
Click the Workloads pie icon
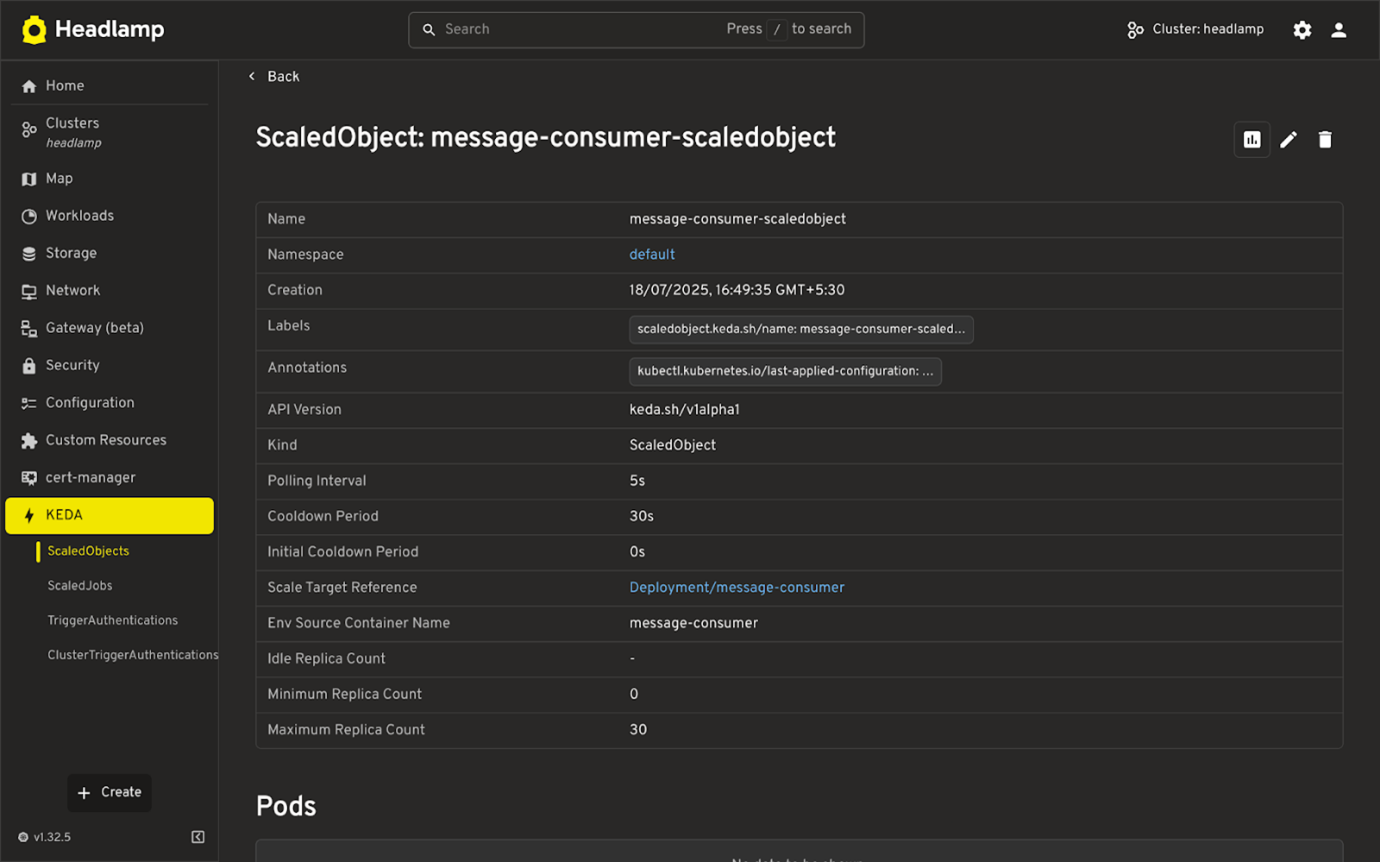[x=29, y=216]
